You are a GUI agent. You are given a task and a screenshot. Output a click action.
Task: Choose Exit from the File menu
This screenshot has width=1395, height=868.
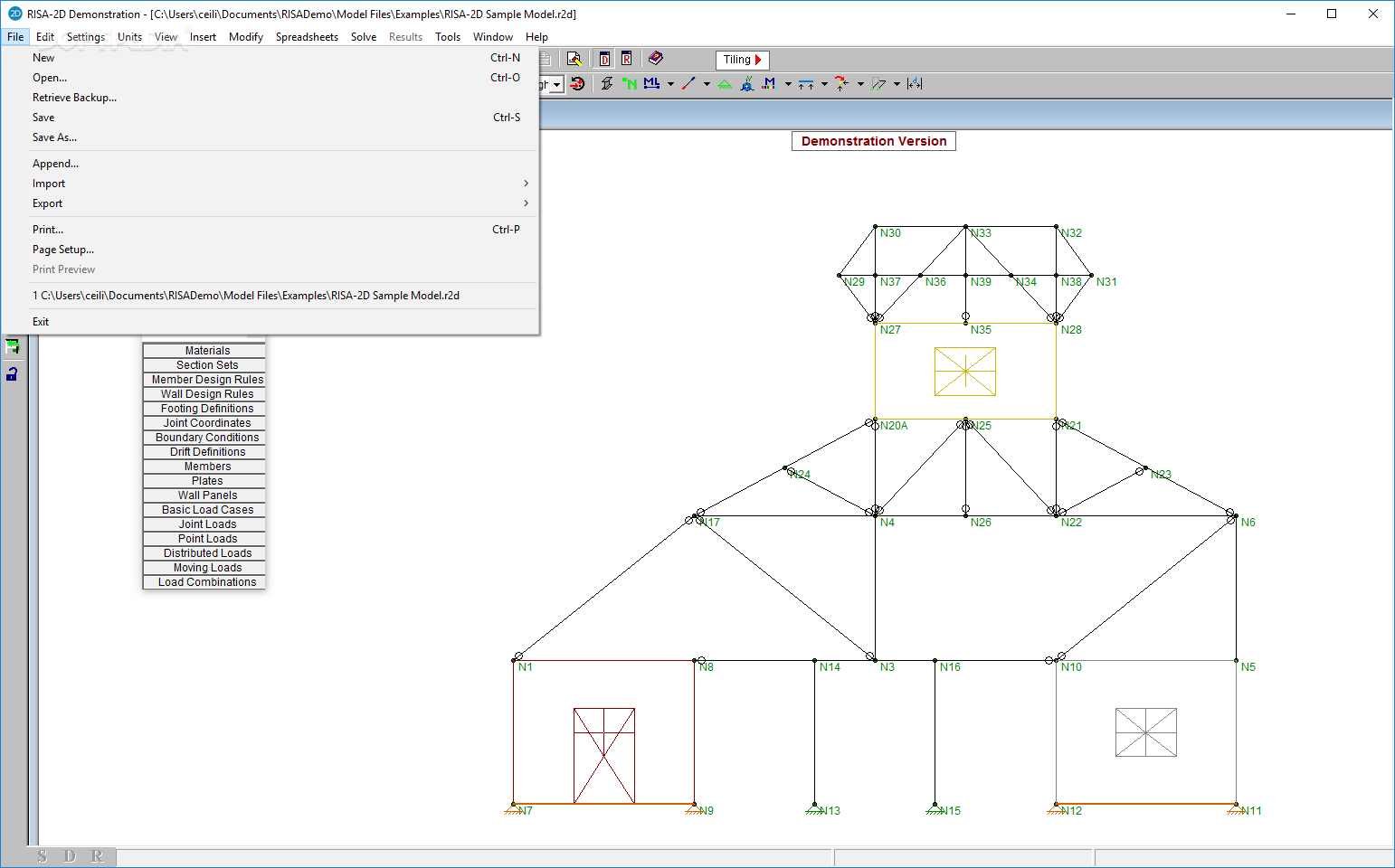click(280, 322)
